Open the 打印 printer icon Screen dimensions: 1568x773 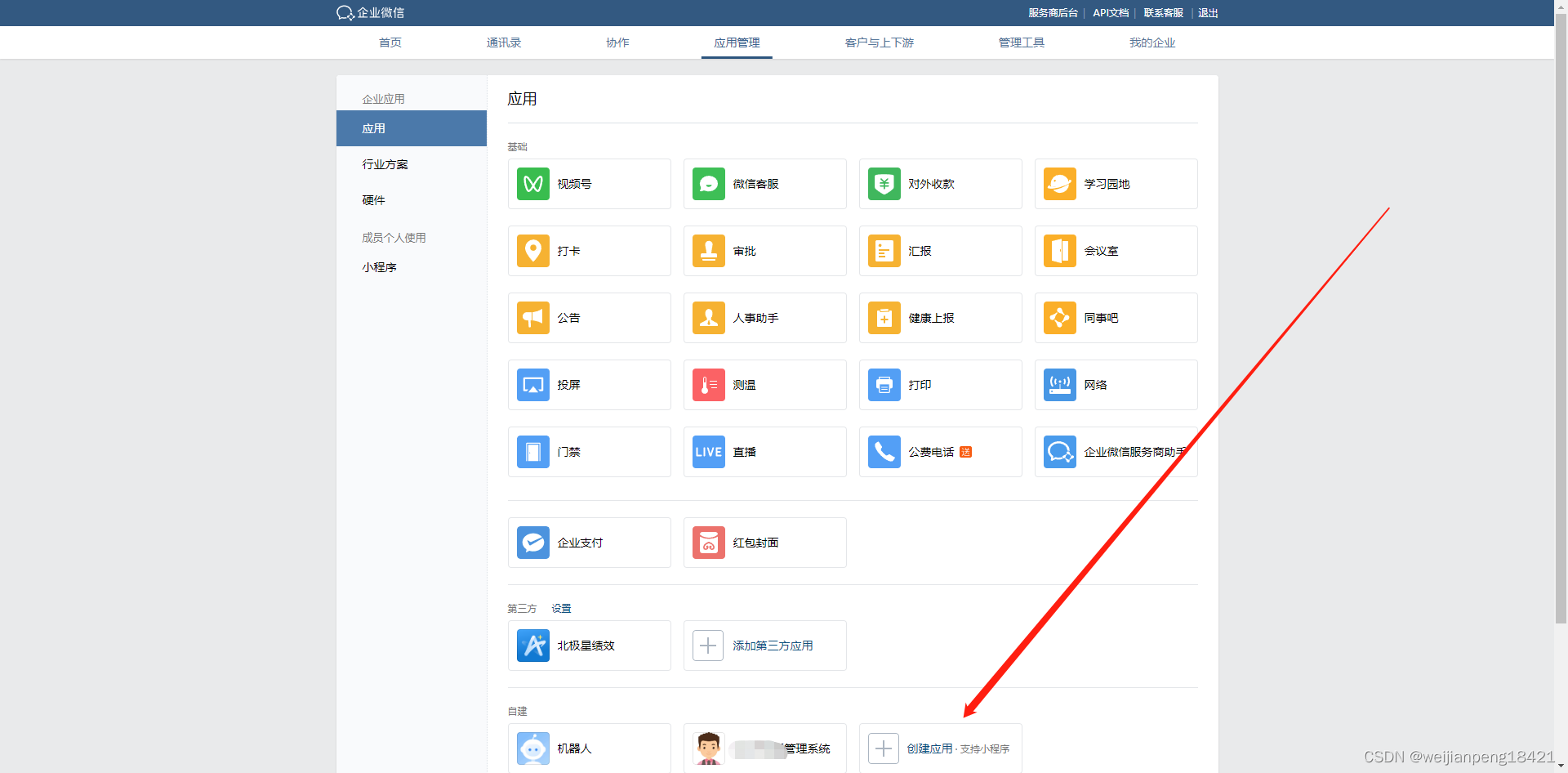884,385
